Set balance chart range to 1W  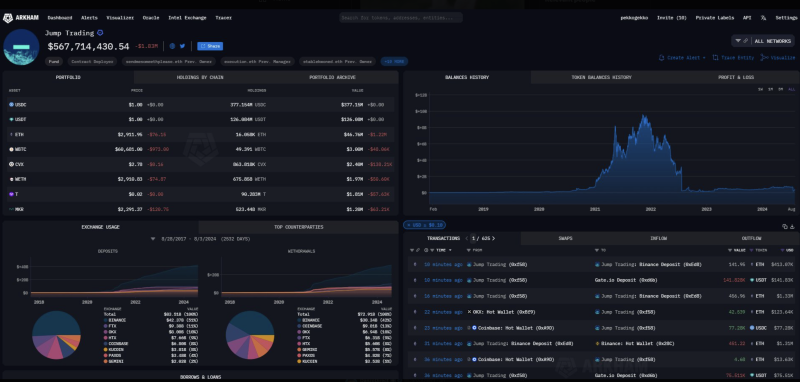click(x=760, y=89)
